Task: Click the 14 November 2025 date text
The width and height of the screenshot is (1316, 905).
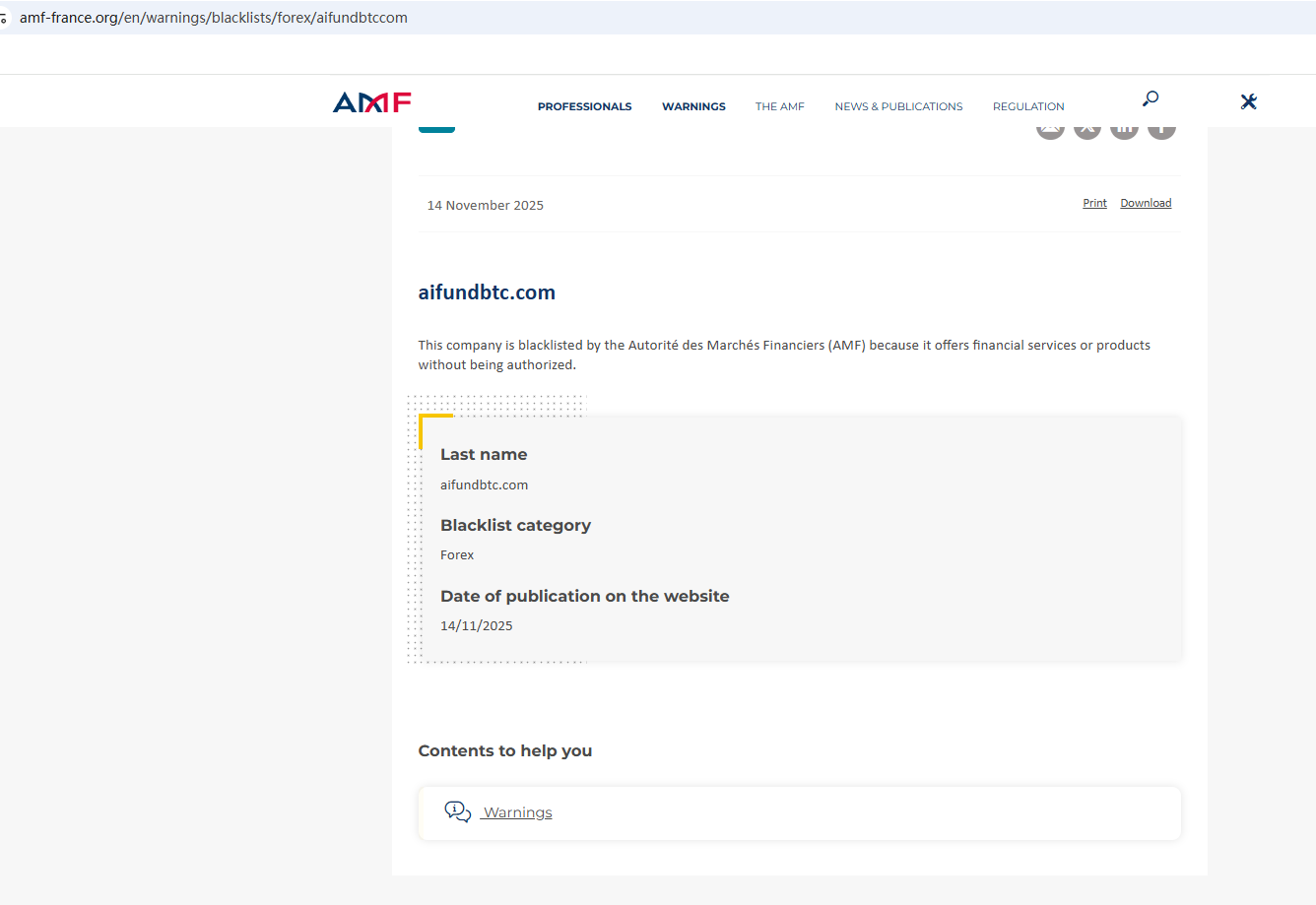Action: [486, 205]
